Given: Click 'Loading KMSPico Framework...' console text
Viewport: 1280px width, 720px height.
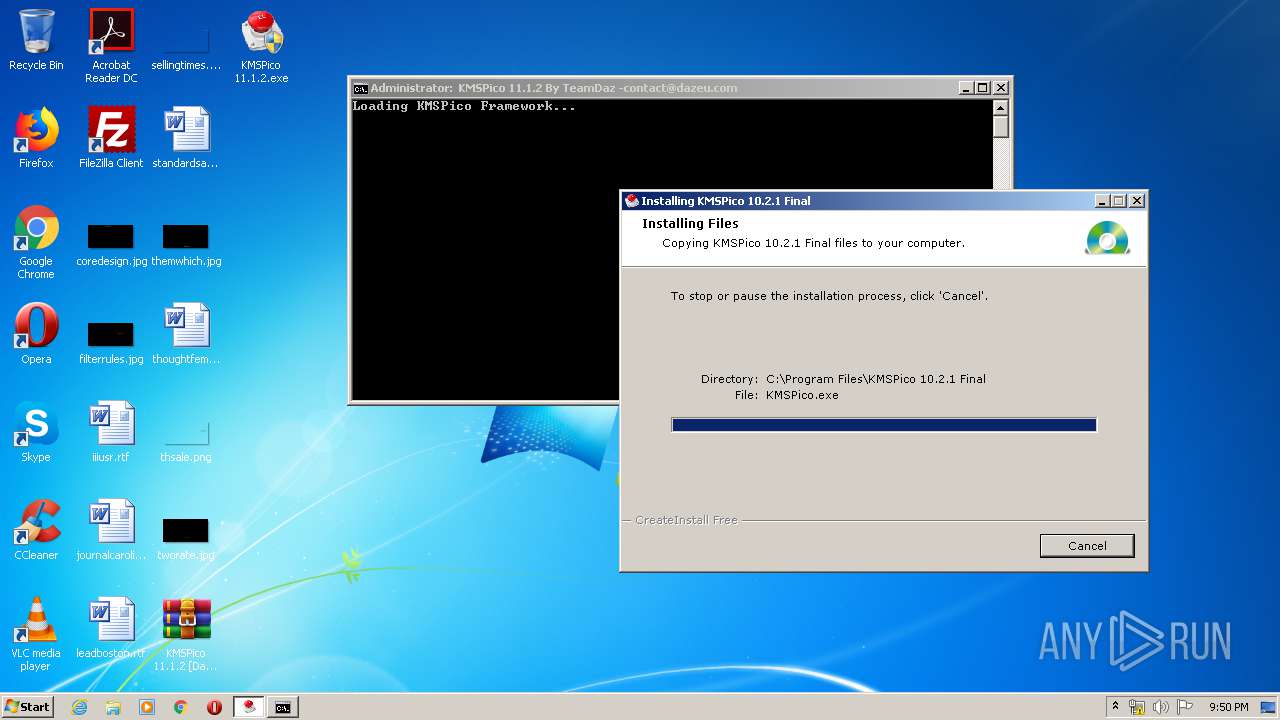Looking at the screenshot, I should point(464,106).
